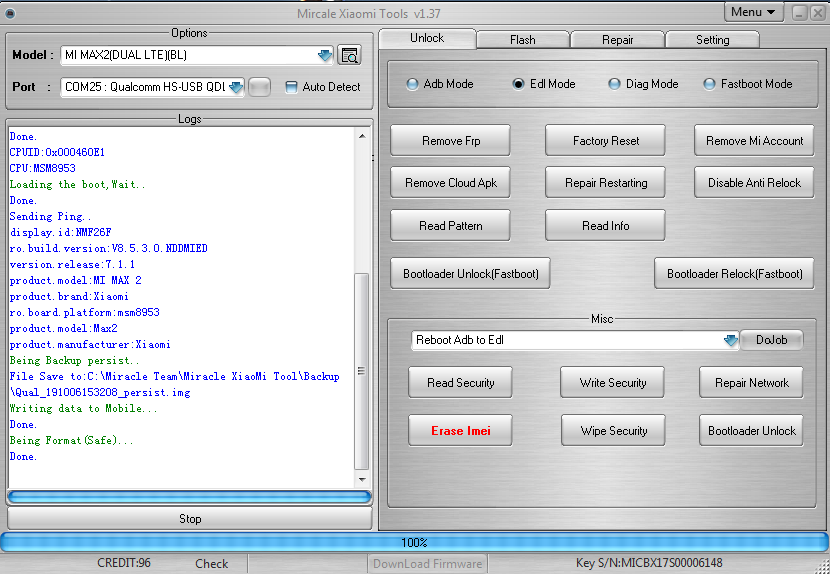Click the blank button beside the Port combo
Screen dimensions: 830x574
[259, 87]
